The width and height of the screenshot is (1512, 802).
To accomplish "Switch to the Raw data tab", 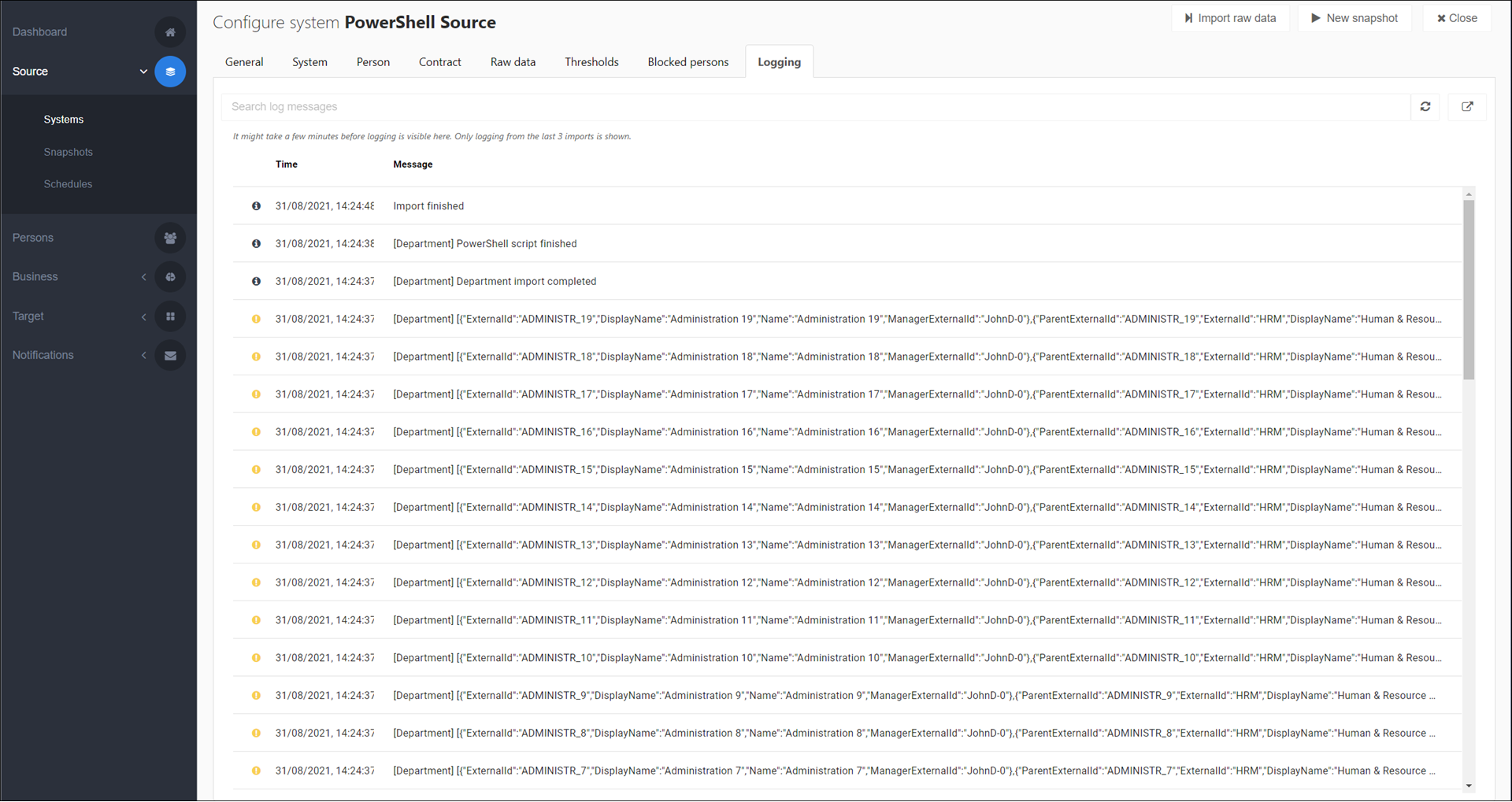I will pos(513,62).
